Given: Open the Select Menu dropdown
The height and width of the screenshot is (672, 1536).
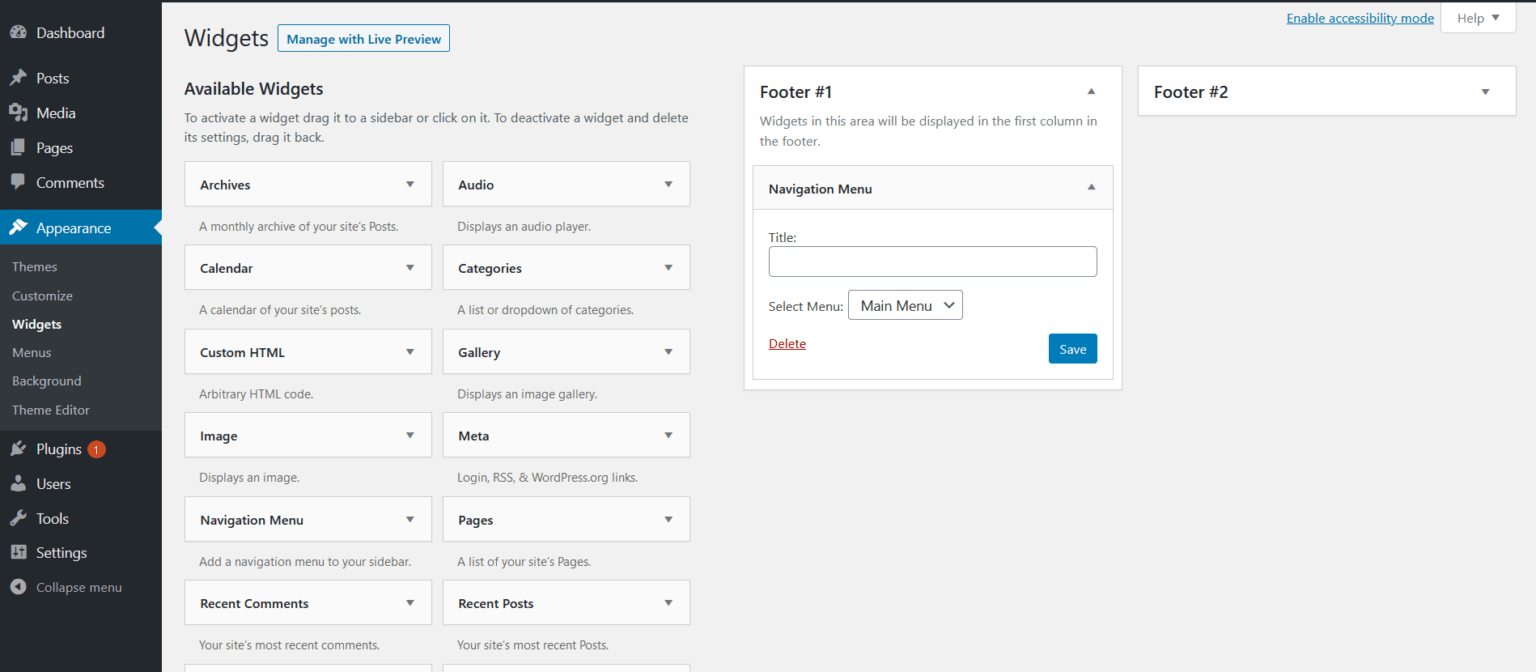Looking at the screenshot, I should [905, 305].
